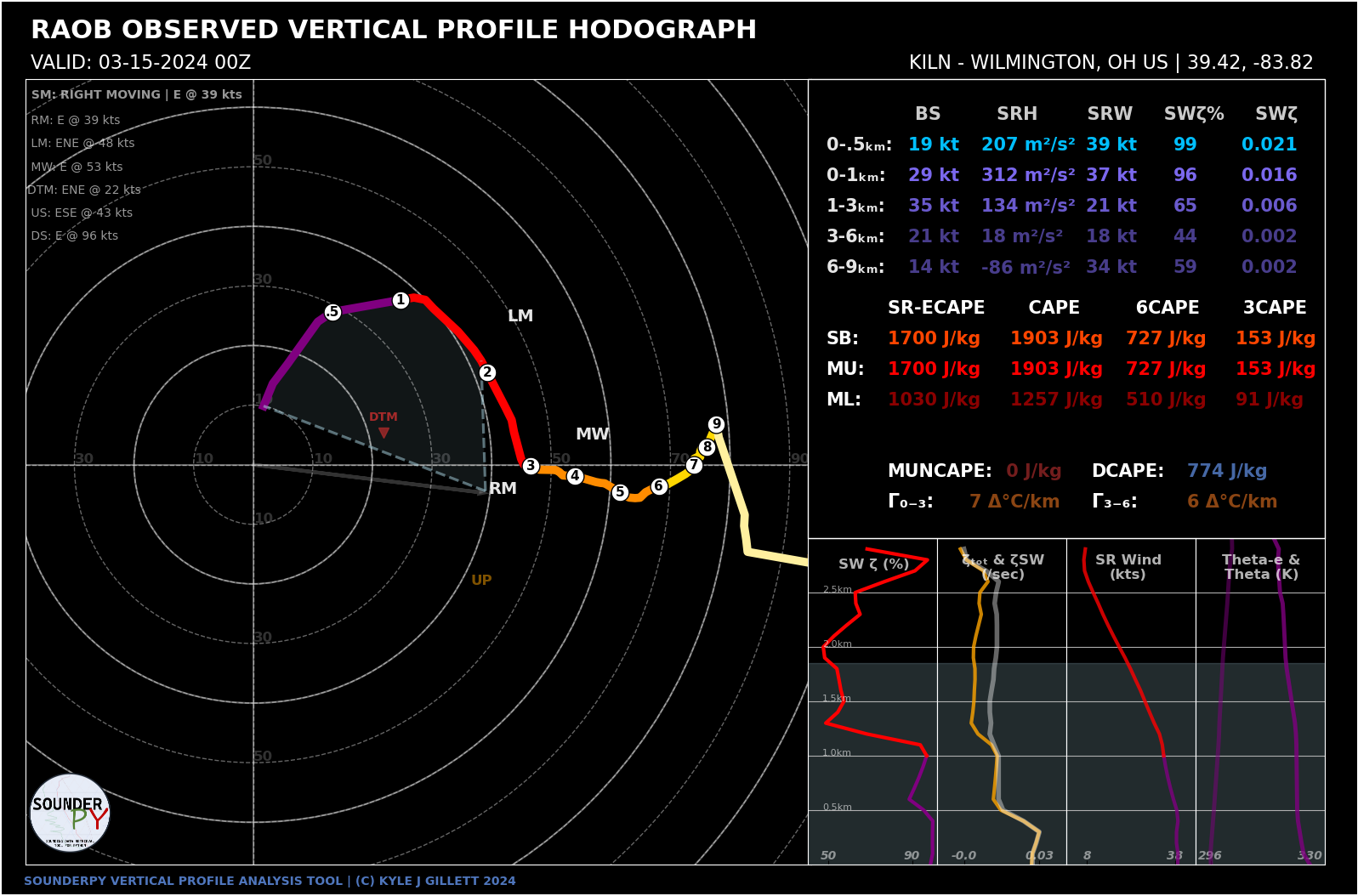The image size is (1358, 896).
Task: Click the 0-3 lapse rate 7 Δ°C/km
Action: click(1014, 502)
